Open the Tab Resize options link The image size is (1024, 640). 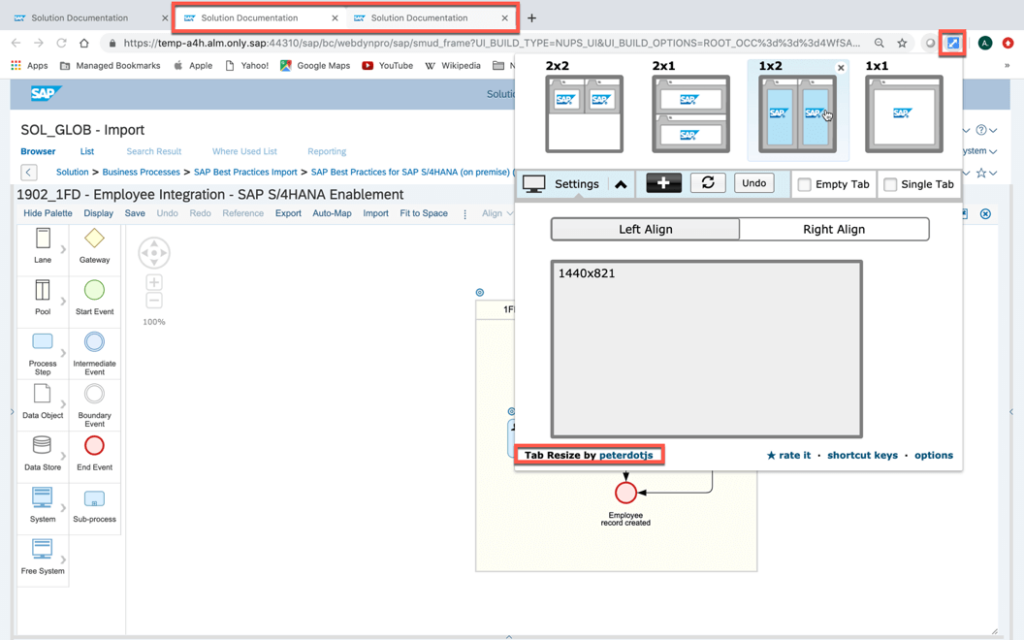click(933, 455)
